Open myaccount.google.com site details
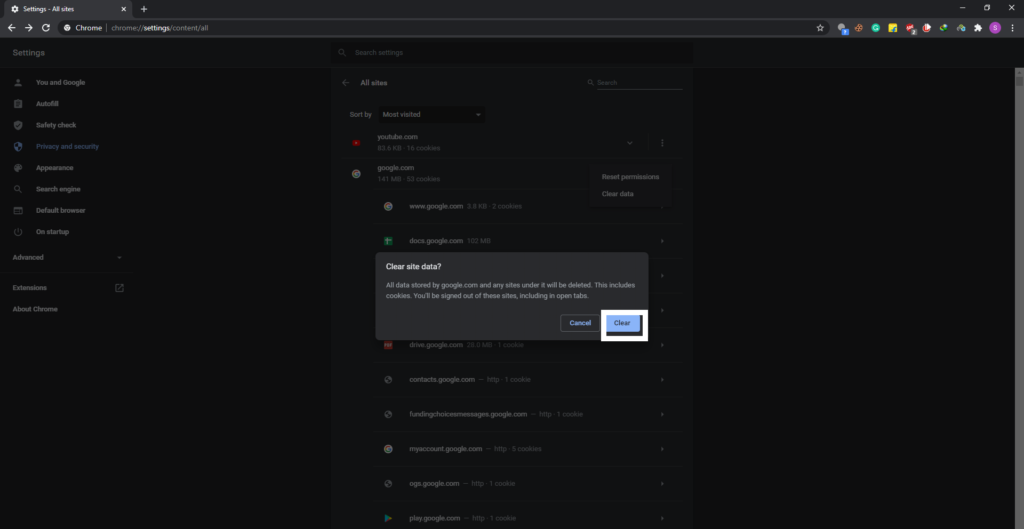The height and width of the screenshot is (529, 1024). pos(528,449)
